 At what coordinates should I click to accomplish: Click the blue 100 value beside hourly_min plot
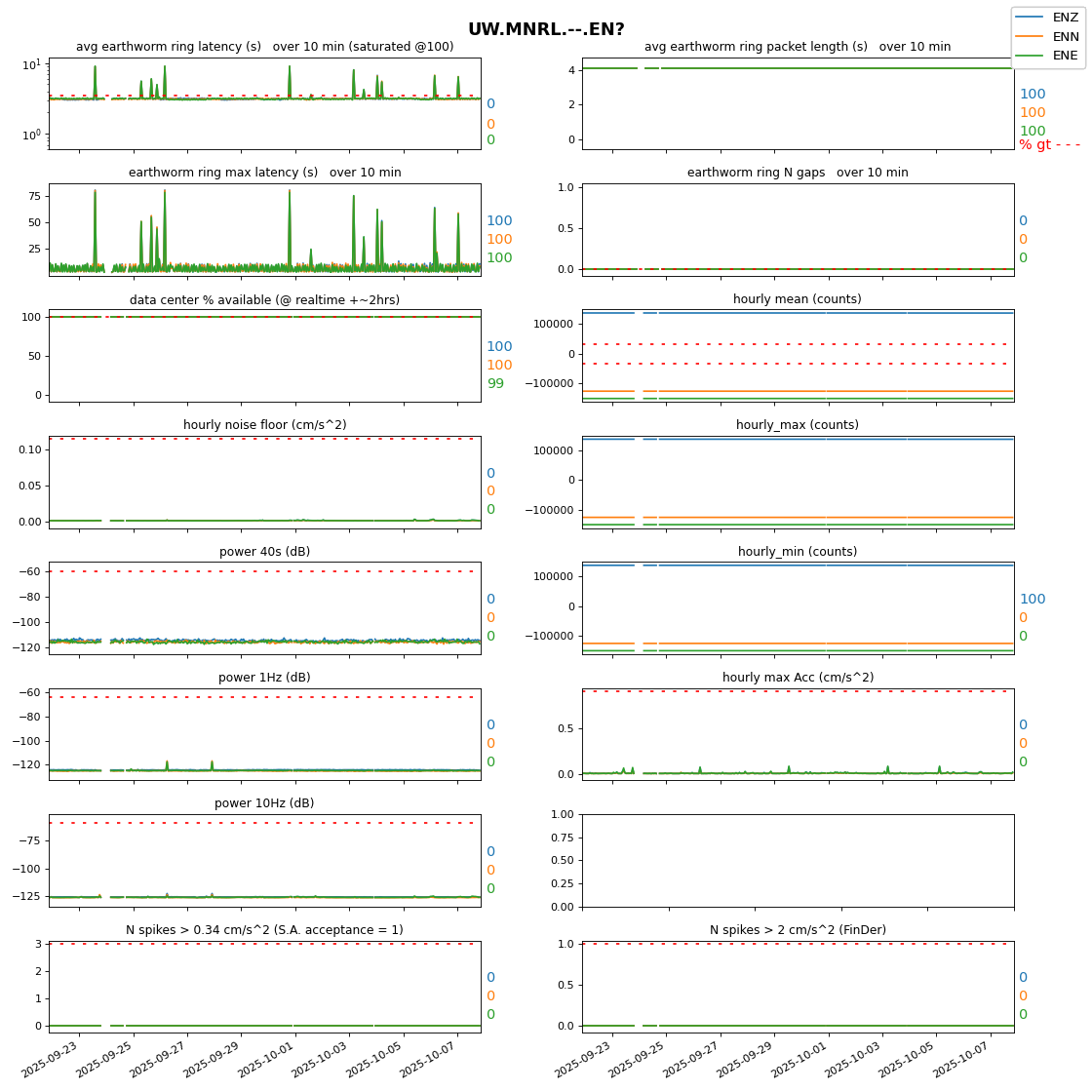click(1032, 600)
